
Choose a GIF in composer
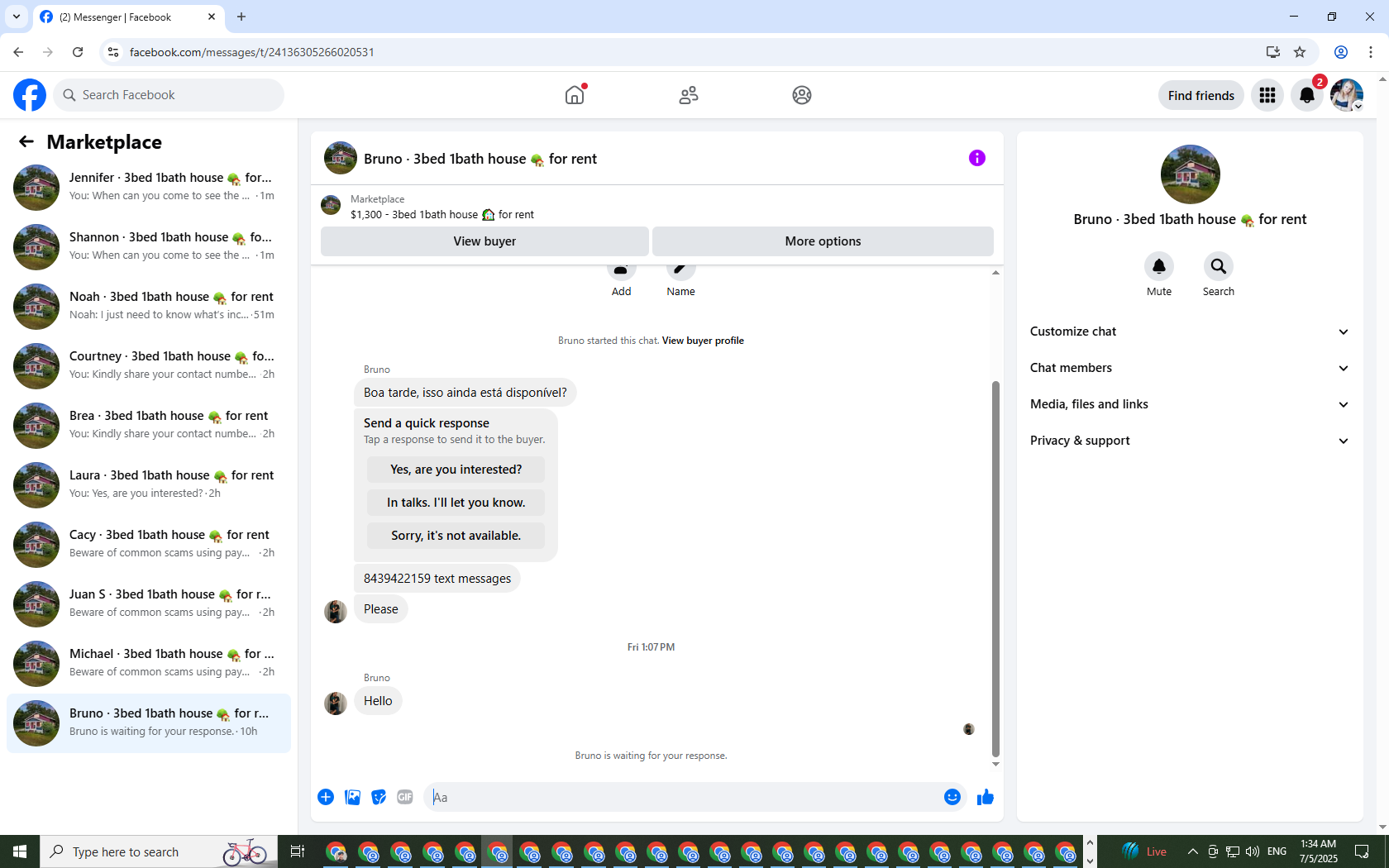(x=405, y=797)
